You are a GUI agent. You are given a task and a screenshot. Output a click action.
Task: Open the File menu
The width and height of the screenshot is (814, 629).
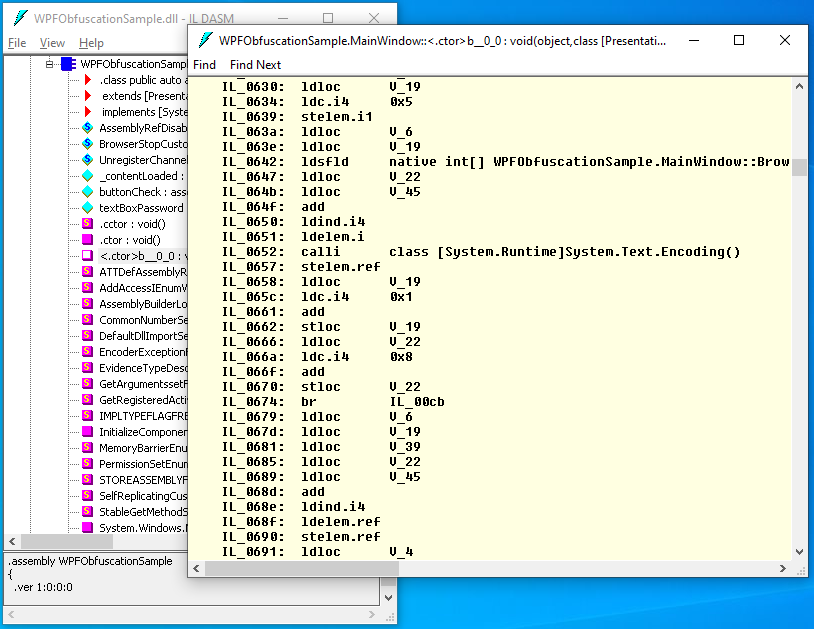click(16, 43)
